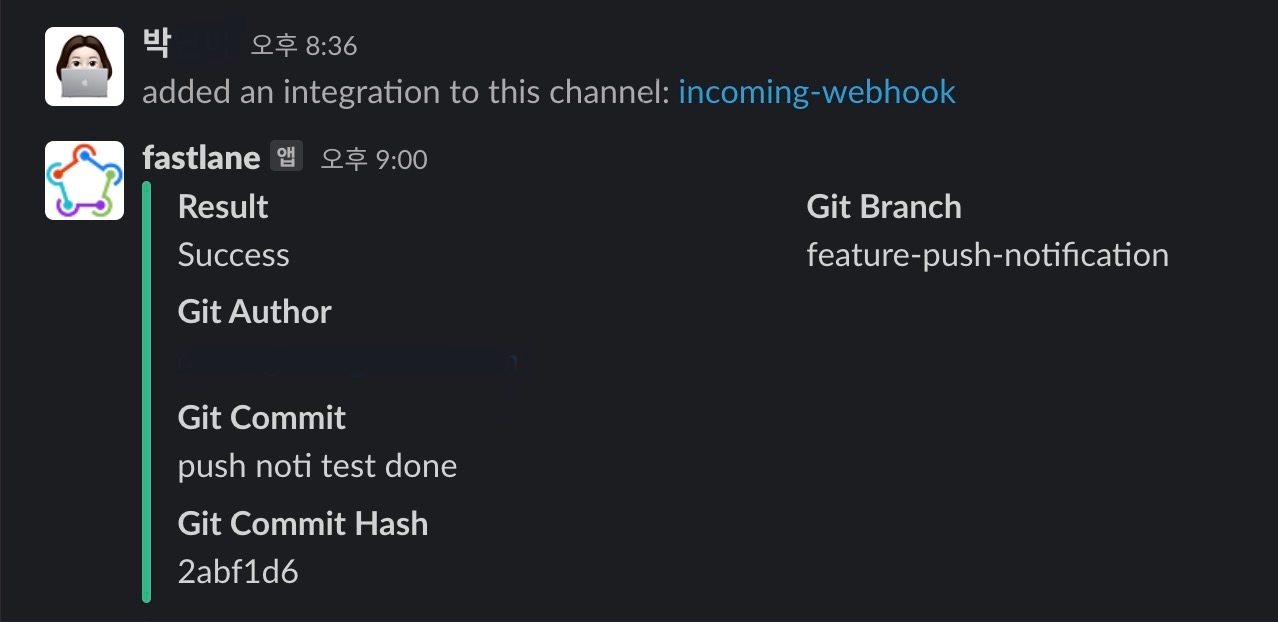Click the blurred Git Author value
Image resolution: width=1278 pixels, height=622 pixels.
tap(346, 362)
